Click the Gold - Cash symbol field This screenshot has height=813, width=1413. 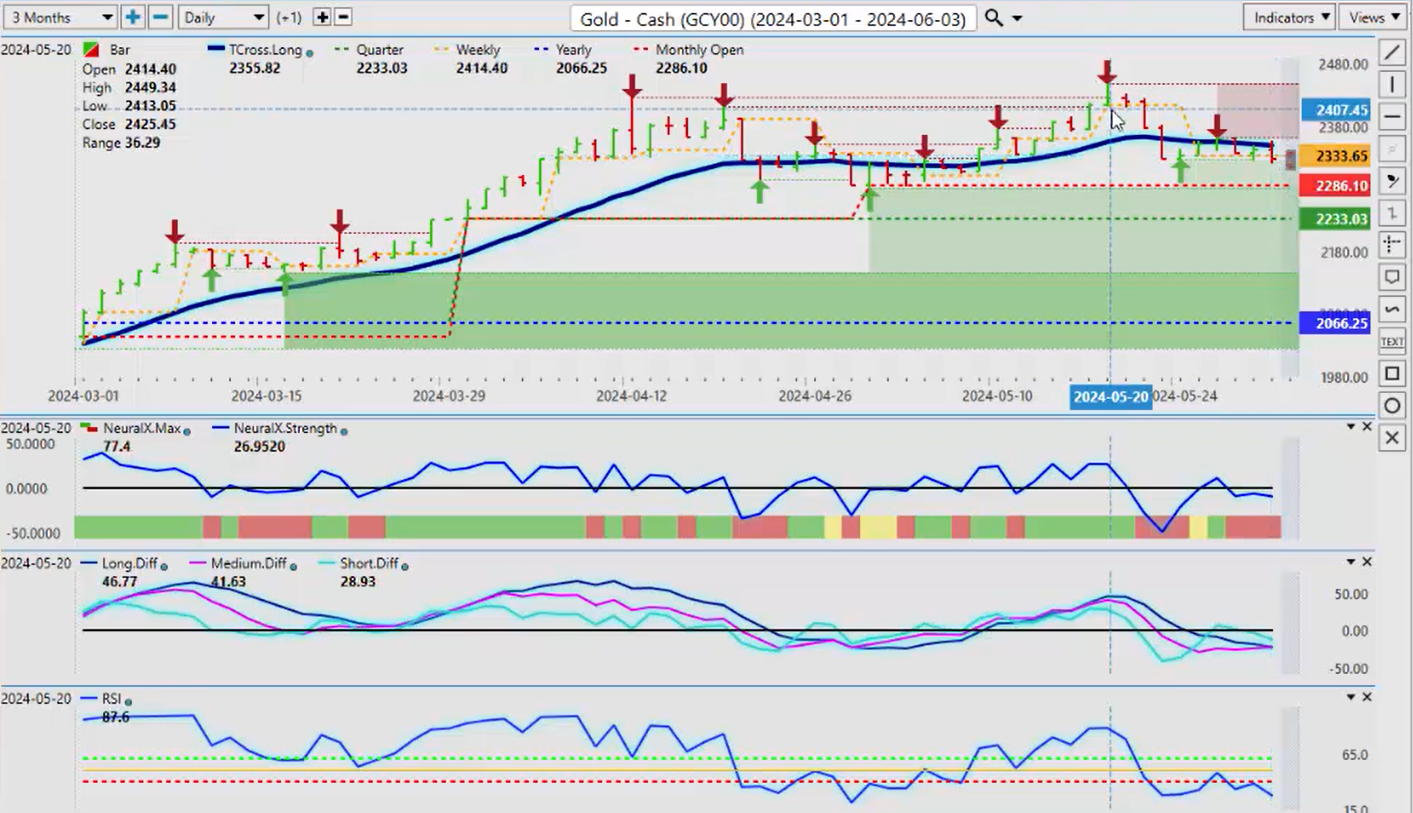pos(772,18)
